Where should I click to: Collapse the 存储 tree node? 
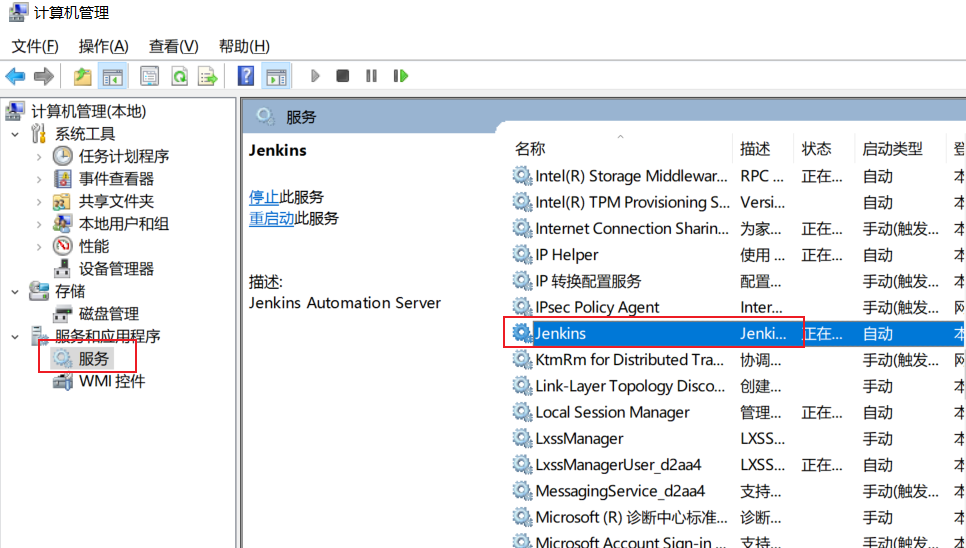15,292
